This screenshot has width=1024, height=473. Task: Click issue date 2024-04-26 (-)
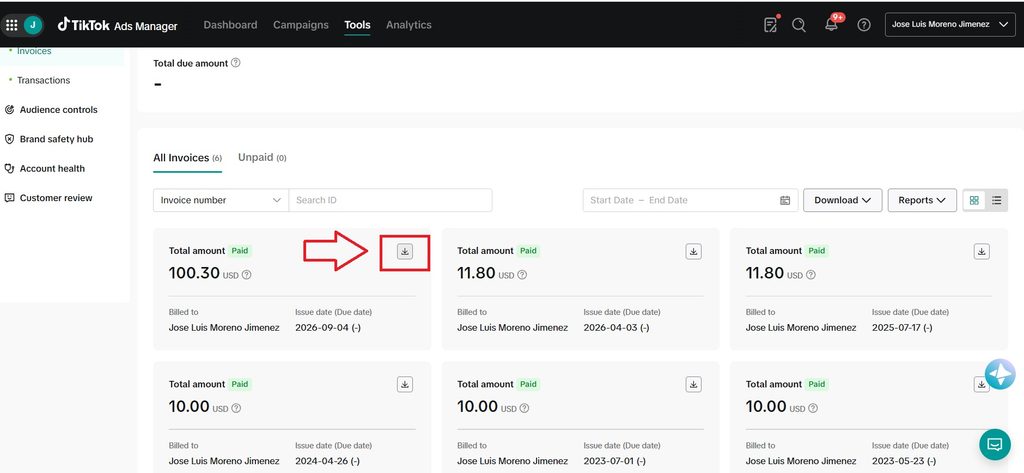click(328, 461)
